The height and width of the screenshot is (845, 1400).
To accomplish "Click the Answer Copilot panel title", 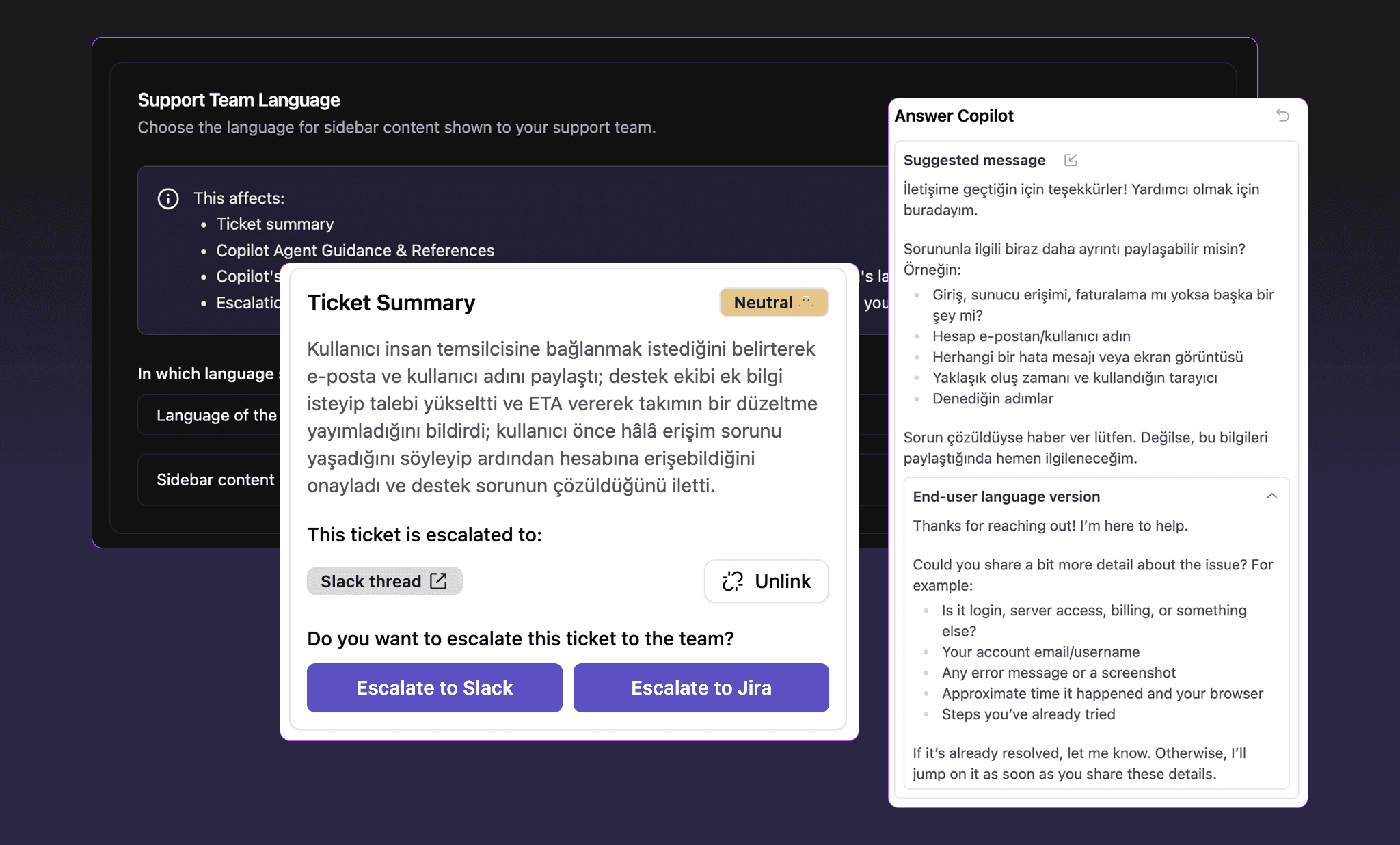I will pyautogui.click(x=954, y=116).
